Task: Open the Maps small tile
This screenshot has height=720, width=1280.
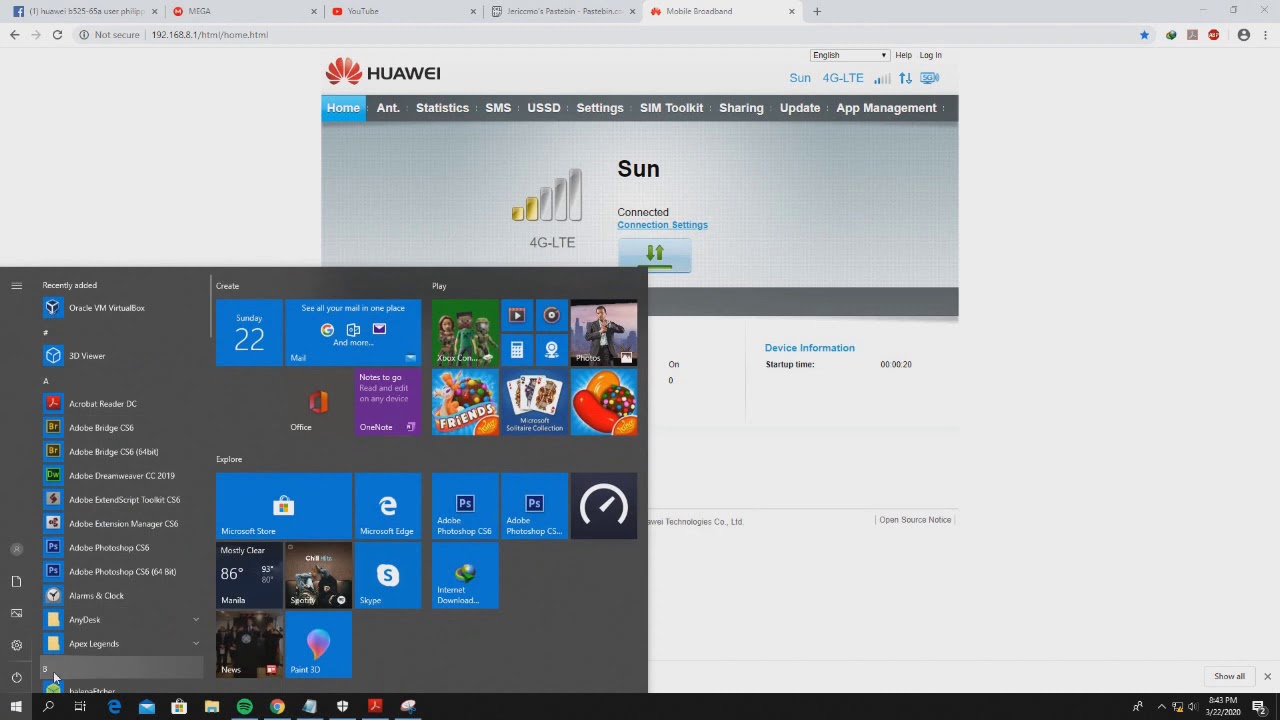Action: pos(552,350)
